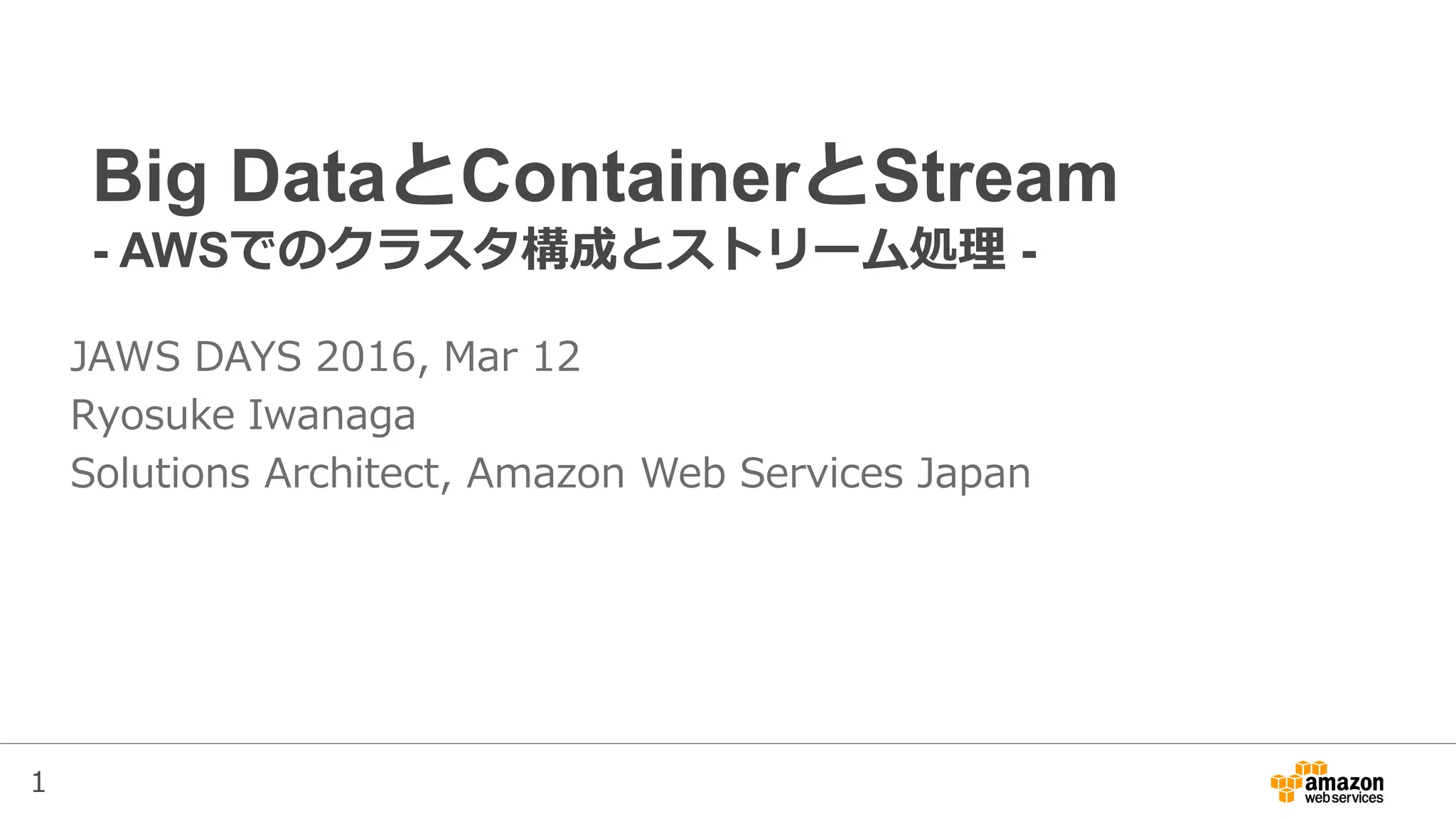Click the 'amazon' wordmark in the logo
Screen dimensions: 1456x819
point(1344,783)
